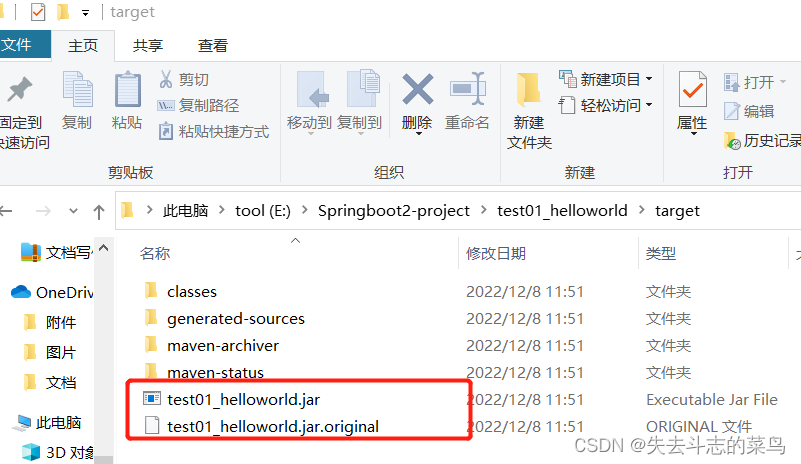Click the Copy To icon
The height and width of the screenshot is (464, 801).
363,88
